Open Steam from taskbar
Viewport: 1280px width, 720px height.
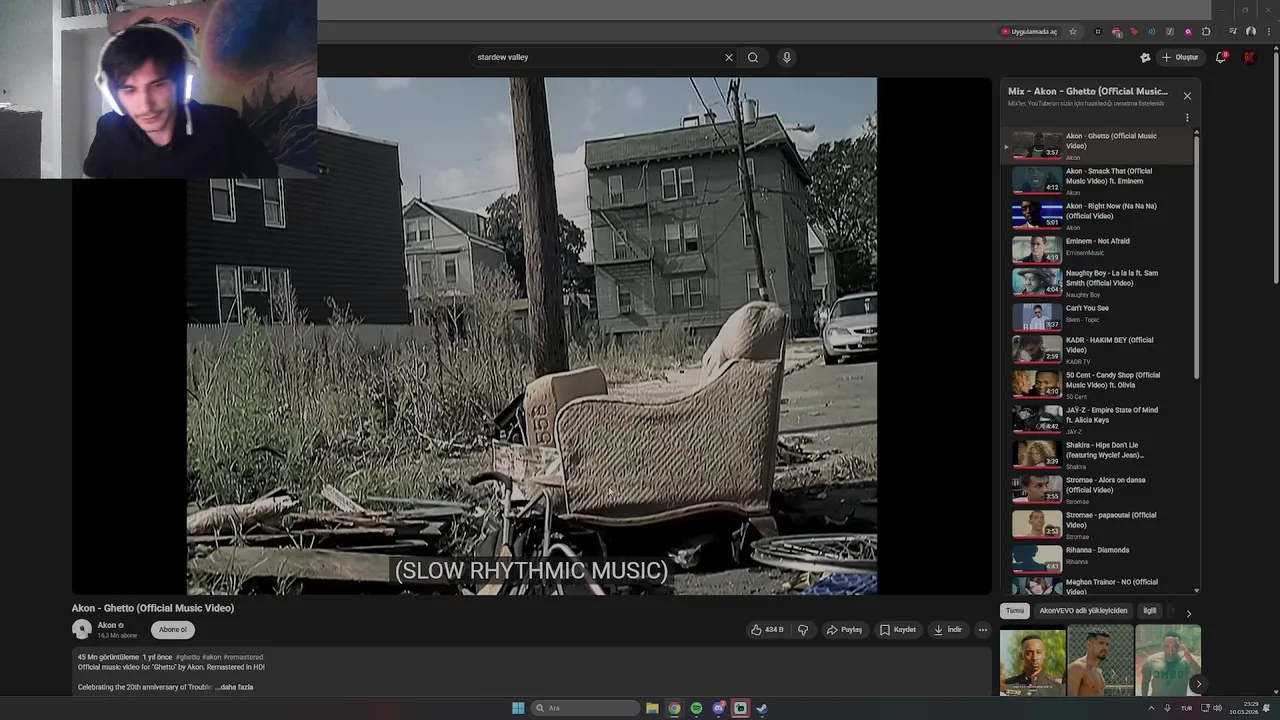coord(762,708)
